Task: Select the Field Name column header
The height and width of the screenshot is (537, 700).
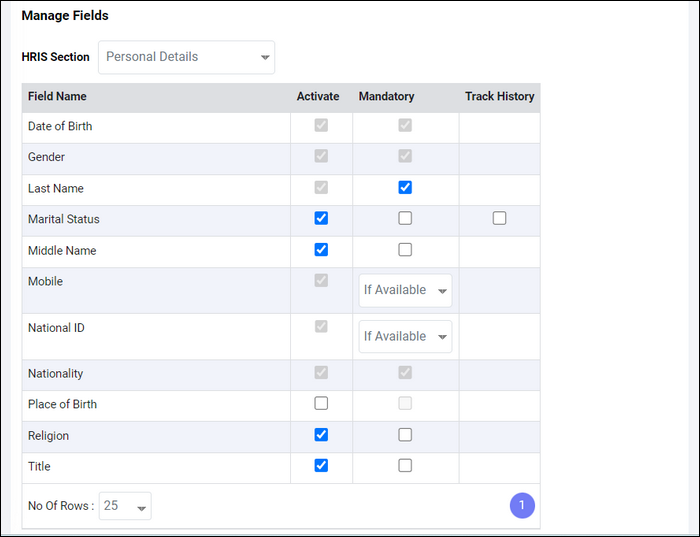Action: pyautogui.click(x=57, y=96)
